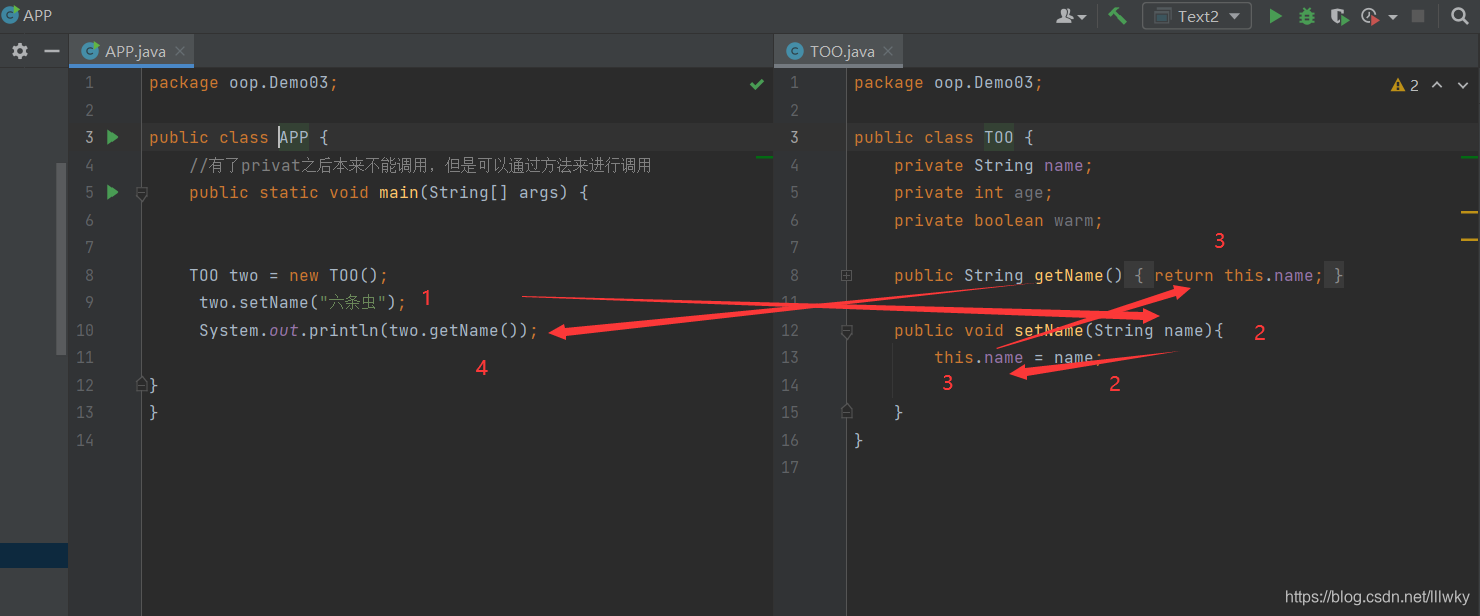Collapse the setName method fold marker on line 12
Viewport: 1480px width, 616px height.
click(x=846, y=331)
